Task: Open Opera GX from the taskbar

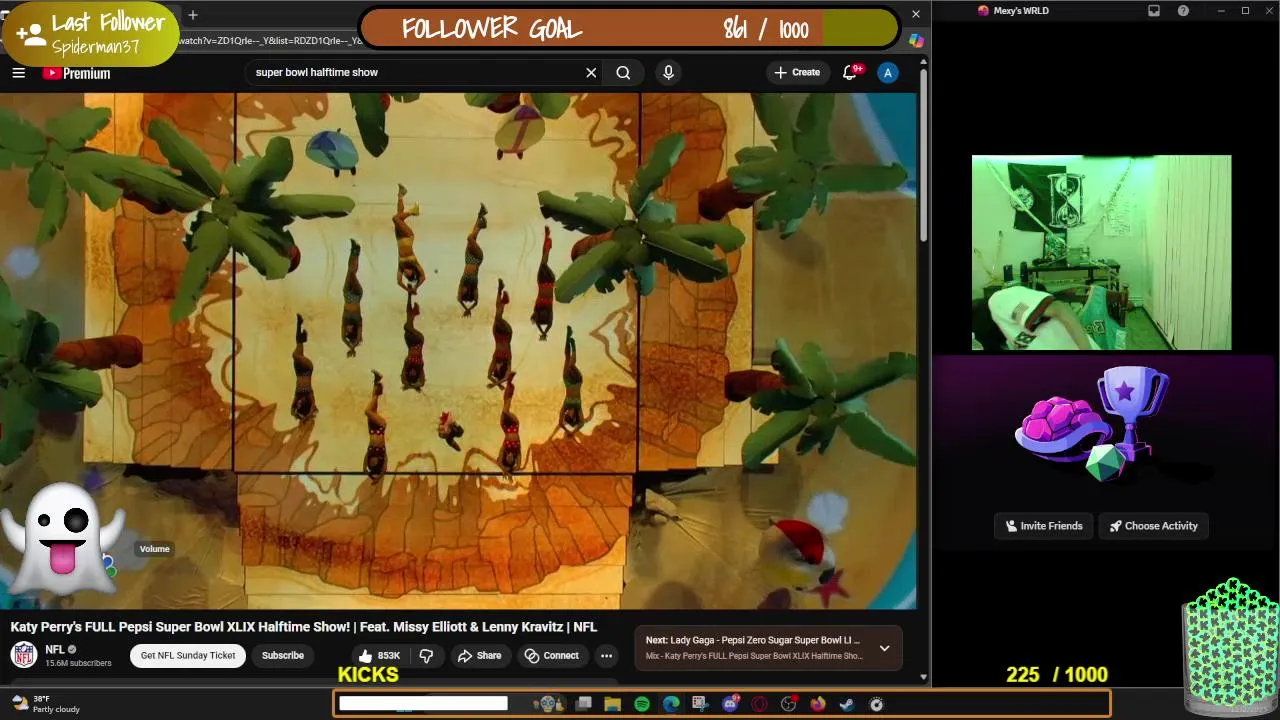Action: click(759, 704)
